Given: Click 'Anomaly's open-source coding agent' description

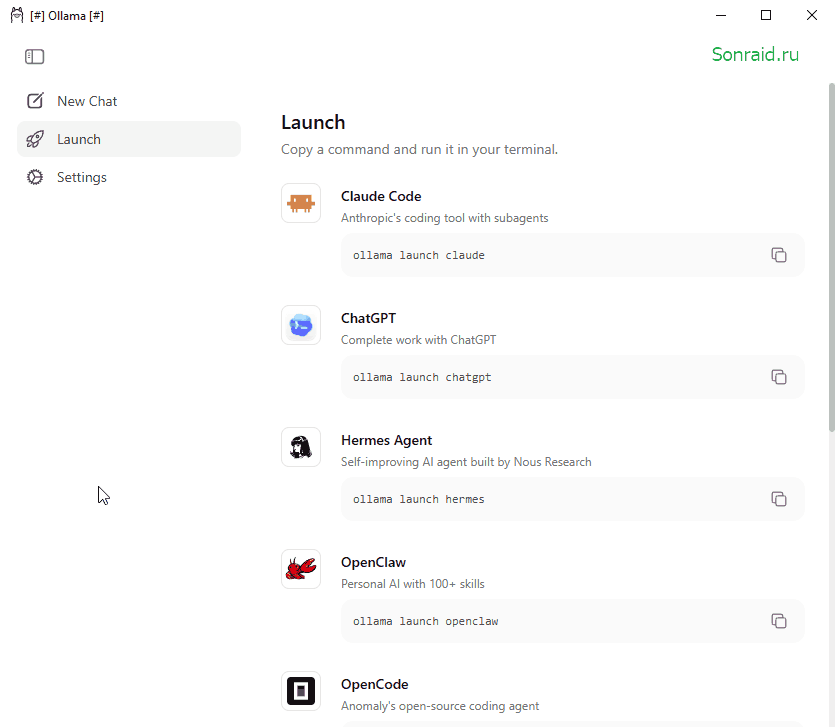Looking at the screenshot, I should click(x=440, y=706).
